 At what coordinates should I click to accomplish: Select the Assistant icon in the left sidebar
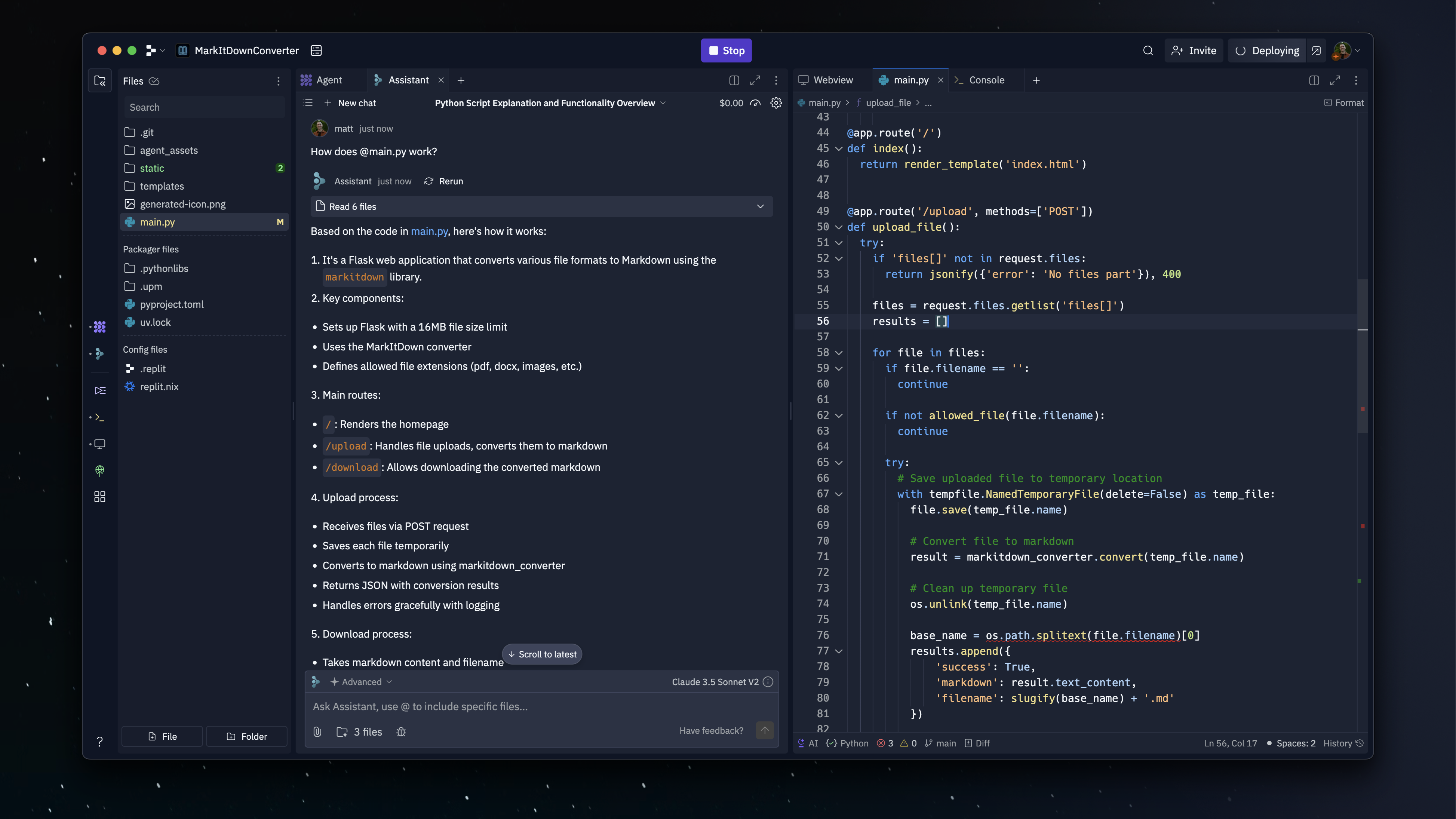99,354
